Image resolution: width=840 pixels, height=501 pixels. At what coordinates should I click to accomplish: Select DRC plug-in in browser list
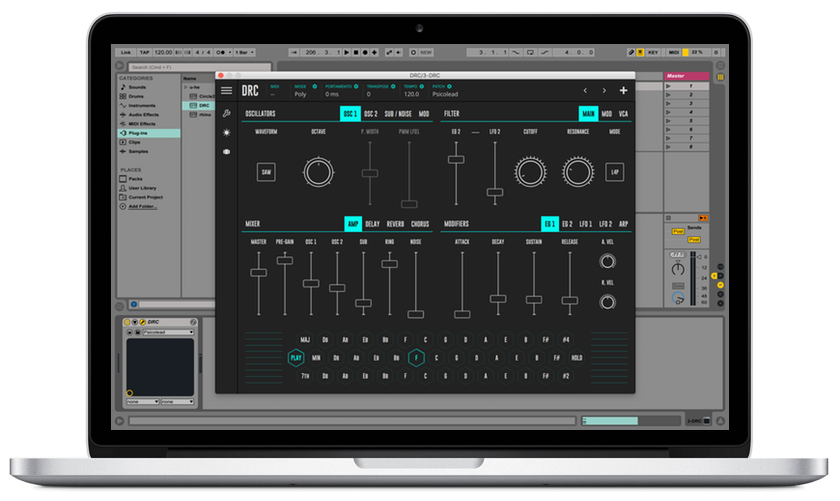(200, 106)
